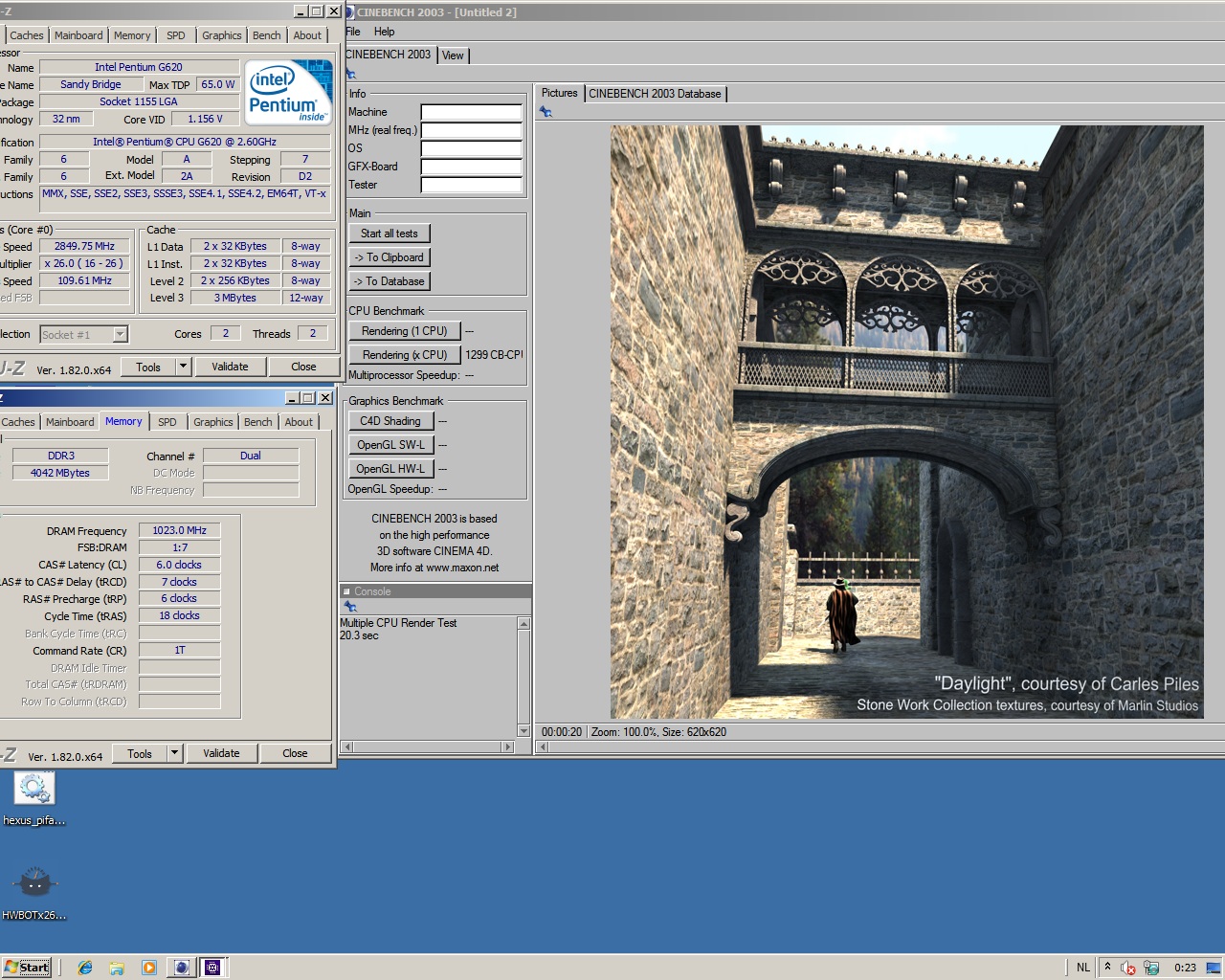Click the Cinebench title bar app icon
The width and height of the screenshot is (1225, 980).
click(x=349, y=12)
